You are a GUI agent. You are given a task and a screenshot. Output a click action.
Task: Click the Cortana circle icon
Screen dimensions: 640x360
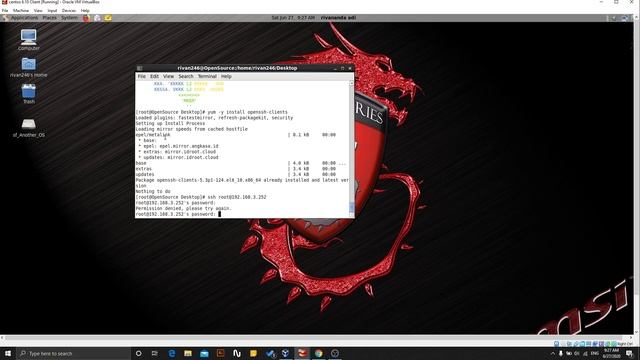138,353
